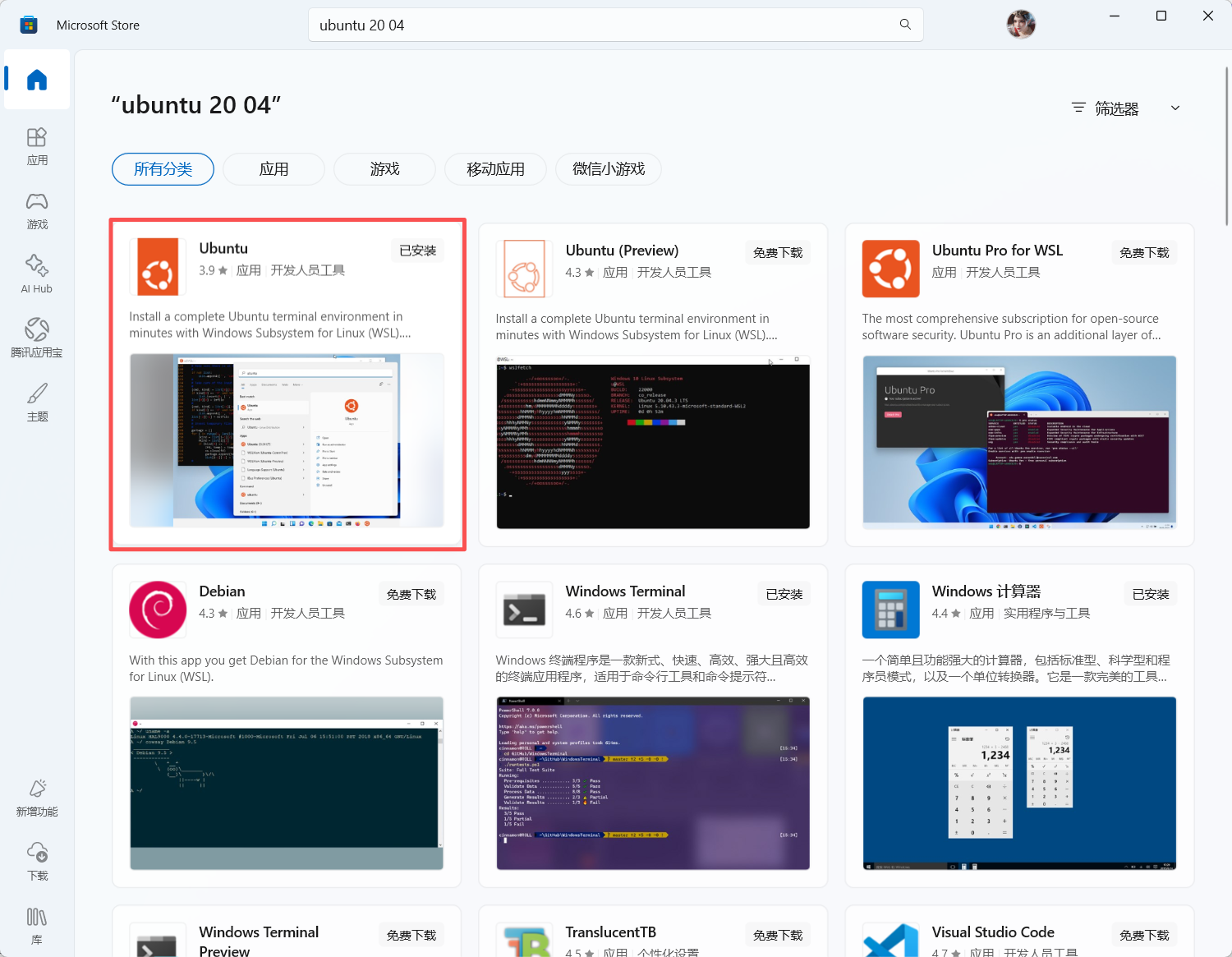Open the Ubuntu (Preview) terminal screenshot
This screenshot has height=957, width=1232.
(x=653, y=442)
